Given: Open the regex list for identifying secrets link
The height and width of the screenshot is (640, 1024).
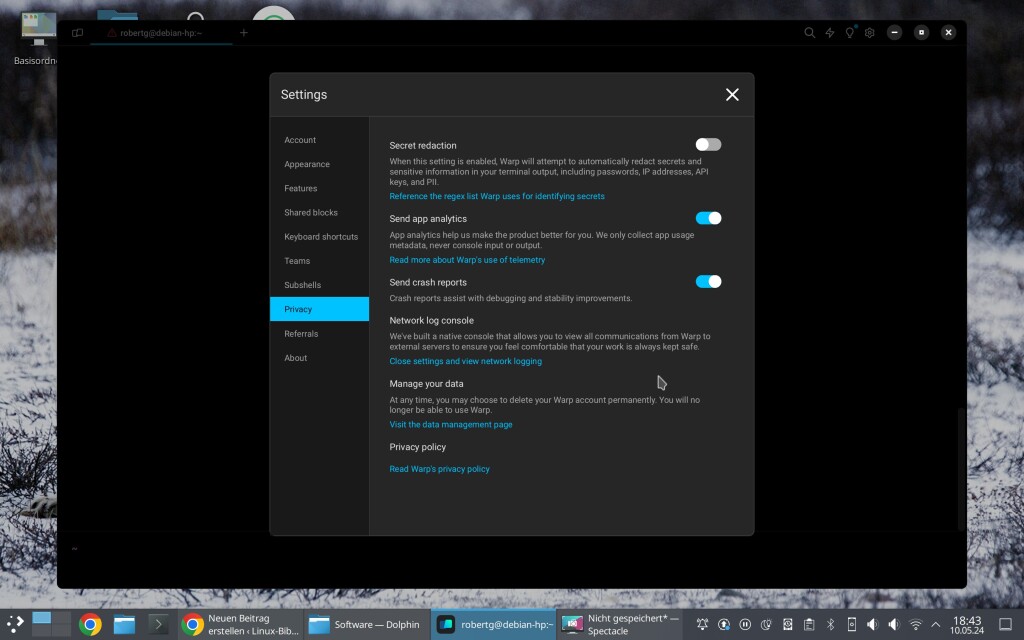Looking at the screenshot, I should [x=497, y=196].
